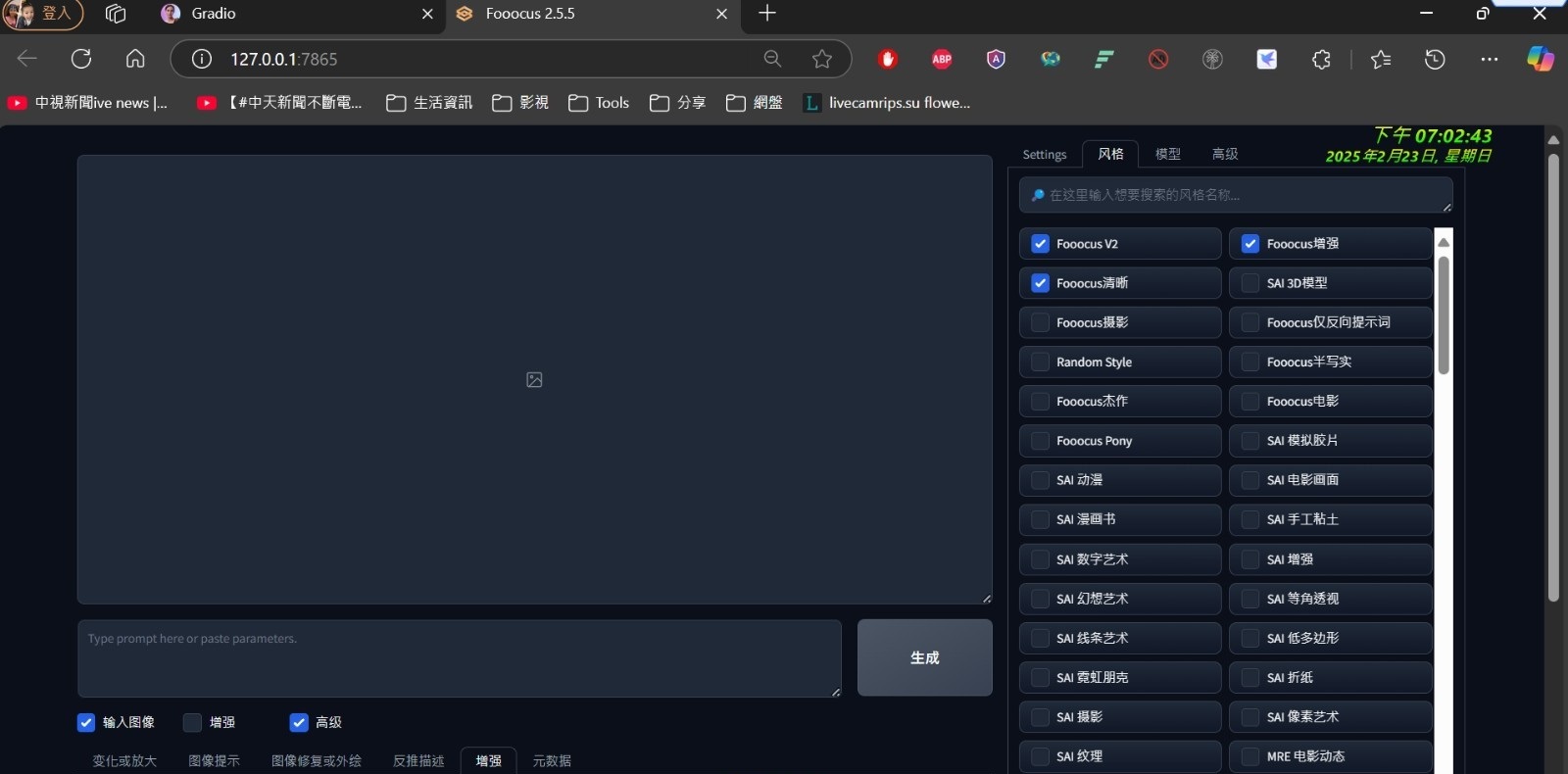The width and height of the screenshot is (1568, 774).
Task: Click the style name search field
Action: coord(1235,195)
